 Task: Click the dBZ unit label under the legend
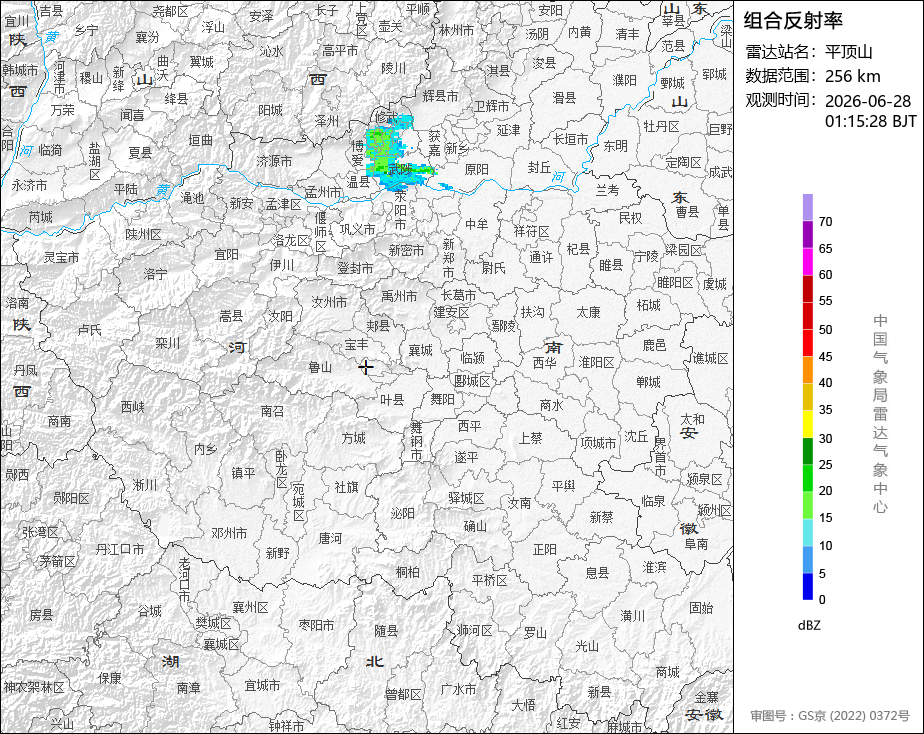[x=809, y=626]
